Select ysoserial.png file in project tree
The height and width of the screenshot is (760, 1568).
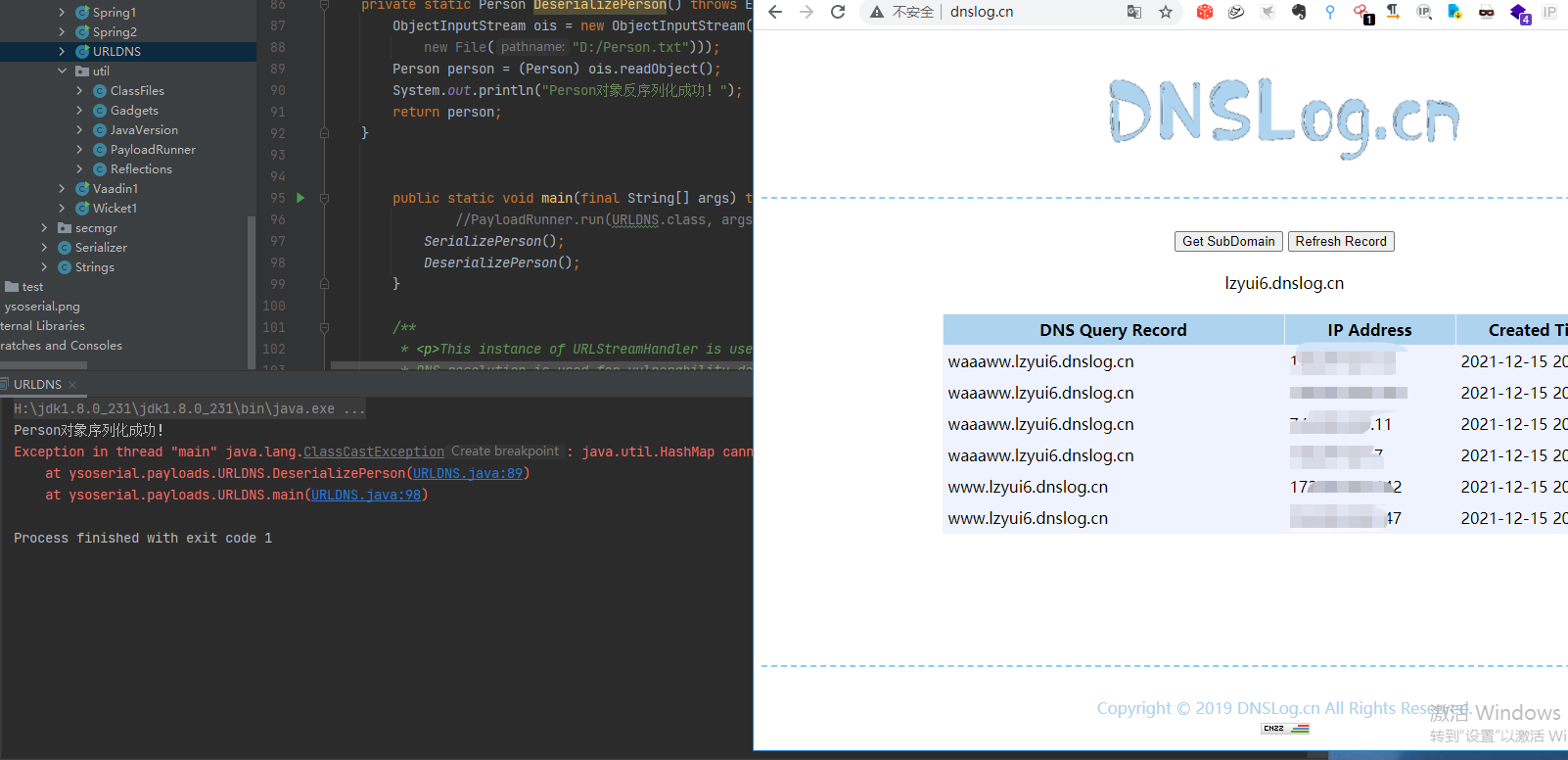click(x=42, y=307)
